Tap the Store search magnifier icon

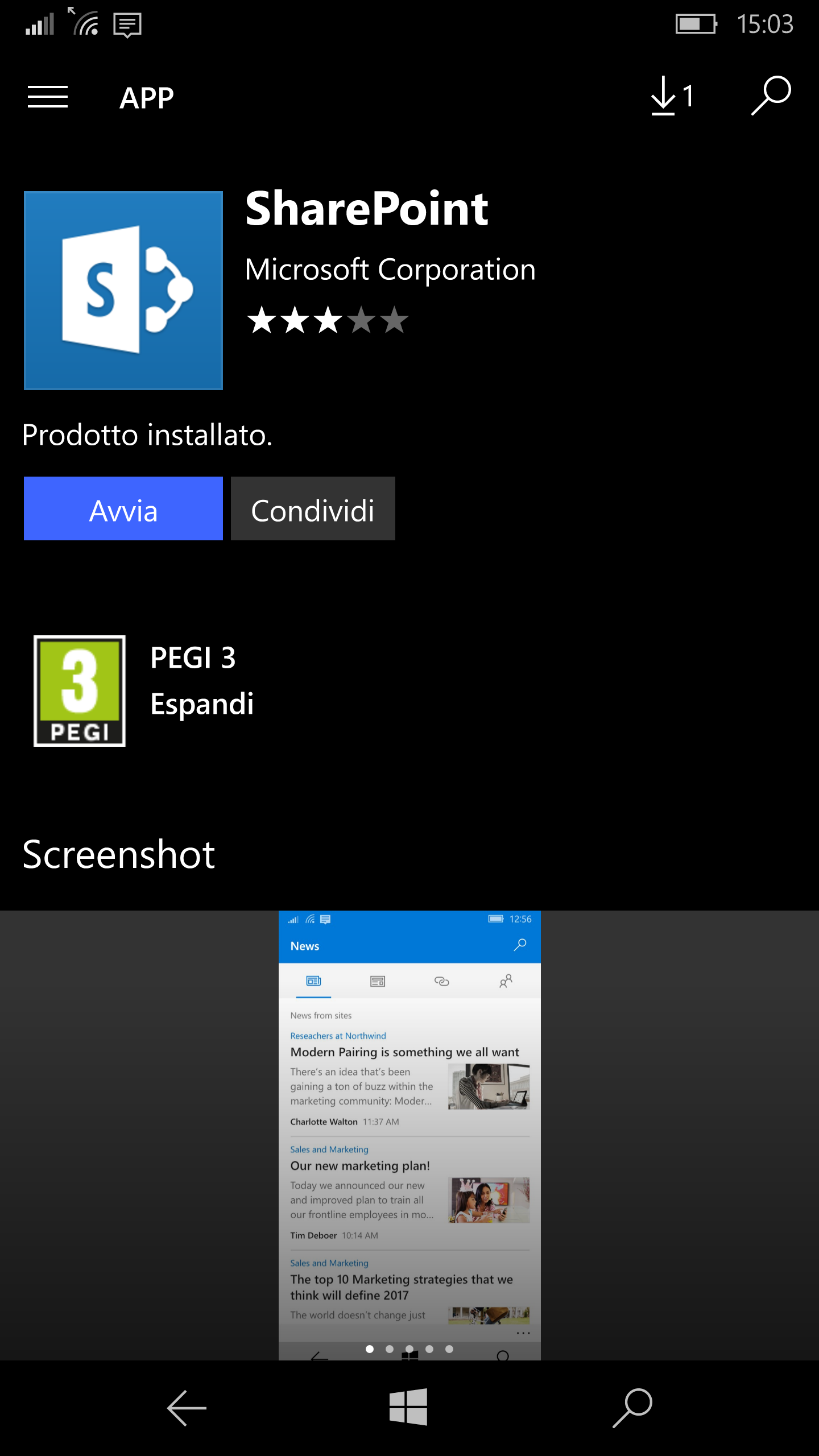(x=771, y=96)
